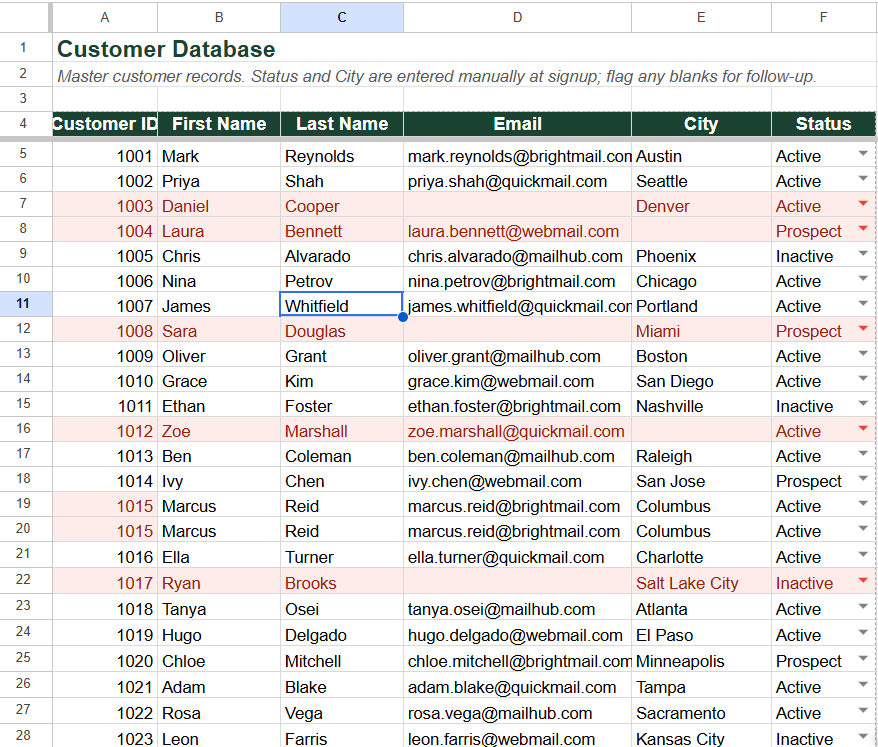Select customer ID 1015 in row 19
This screenshot has height=747, width=878.
[105, 506]
